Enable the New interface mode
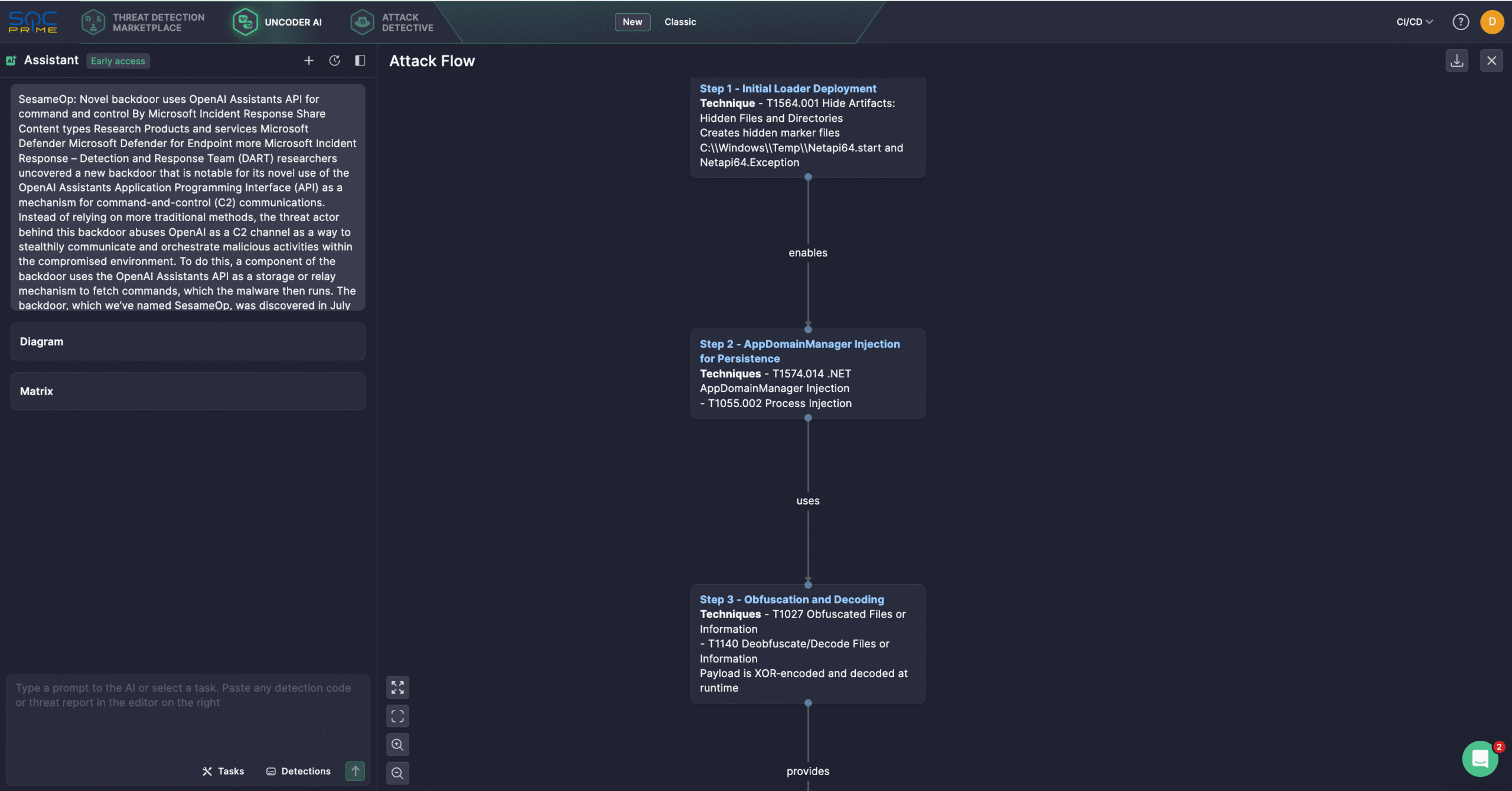 point(632,22)
